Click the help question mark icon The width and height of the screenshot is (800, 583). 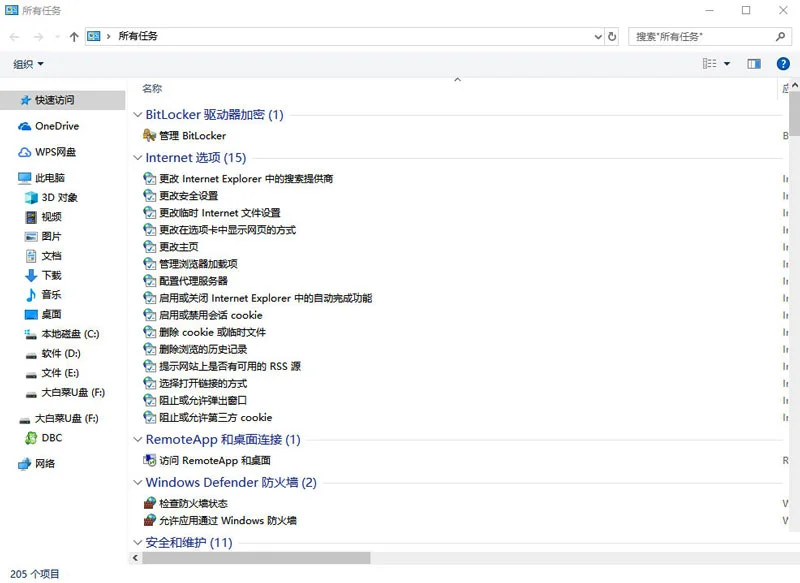[783, 64]
